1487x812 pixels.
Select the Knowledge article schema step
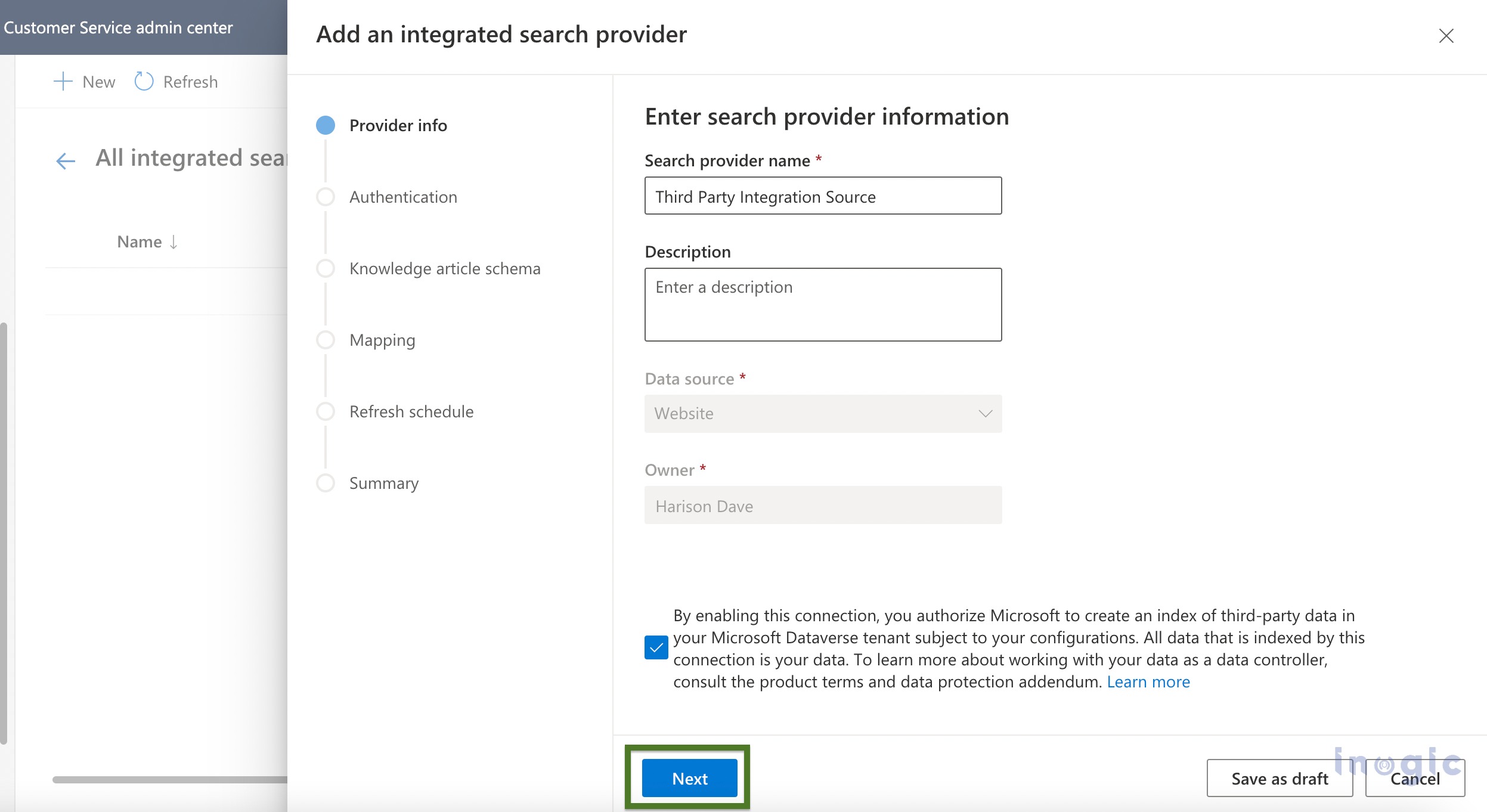click(x=445, y=268)
